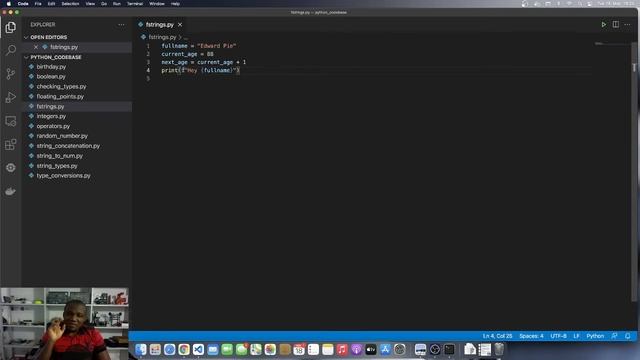Open the View menu
The height and width of the screenshot is (360, 640).
[x=90, y=4]
